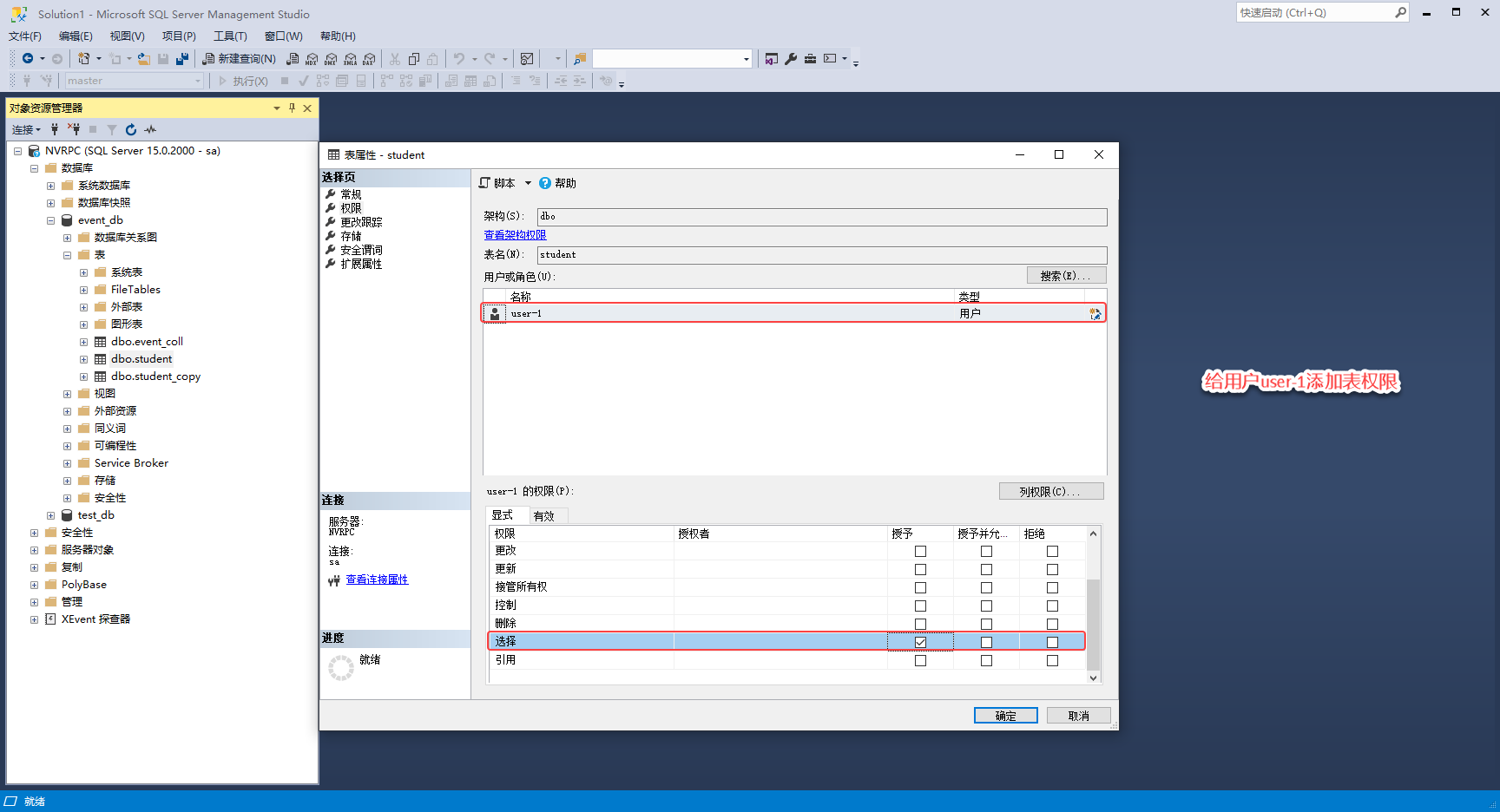Image resolution: width=1500 pixels, height=812 pixels.
Task: Click the 取消 button
Action: [x=1078, y=716]
